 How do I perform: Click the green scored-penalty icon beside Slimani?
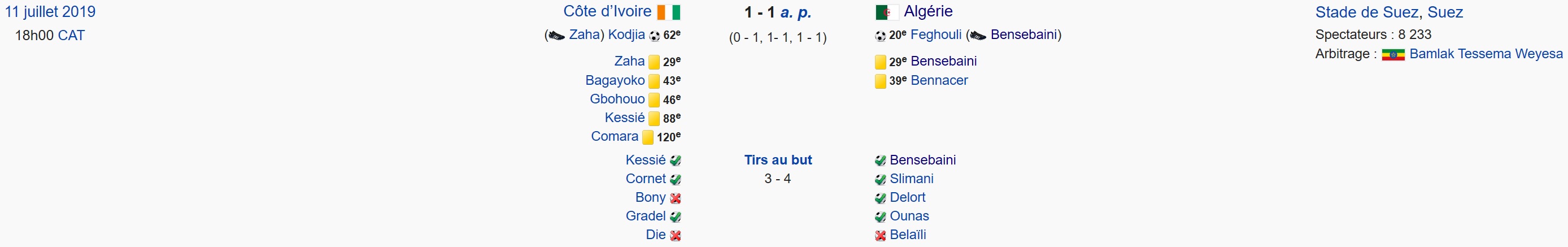880,180
